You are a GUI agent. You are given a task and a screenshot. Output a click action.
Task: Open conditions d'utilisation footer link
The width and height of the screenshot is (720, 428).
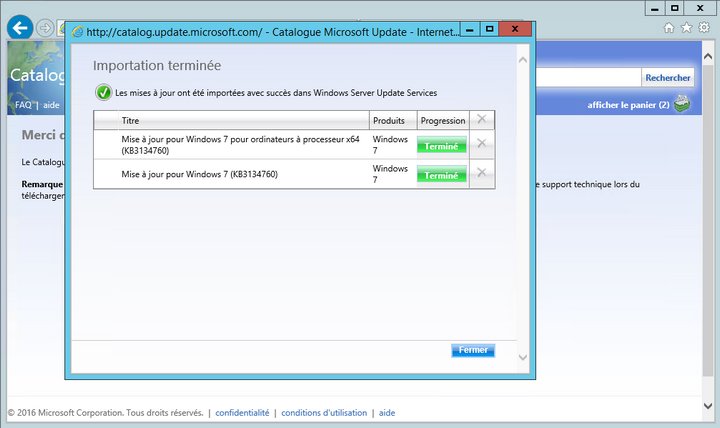click(324, 413)
